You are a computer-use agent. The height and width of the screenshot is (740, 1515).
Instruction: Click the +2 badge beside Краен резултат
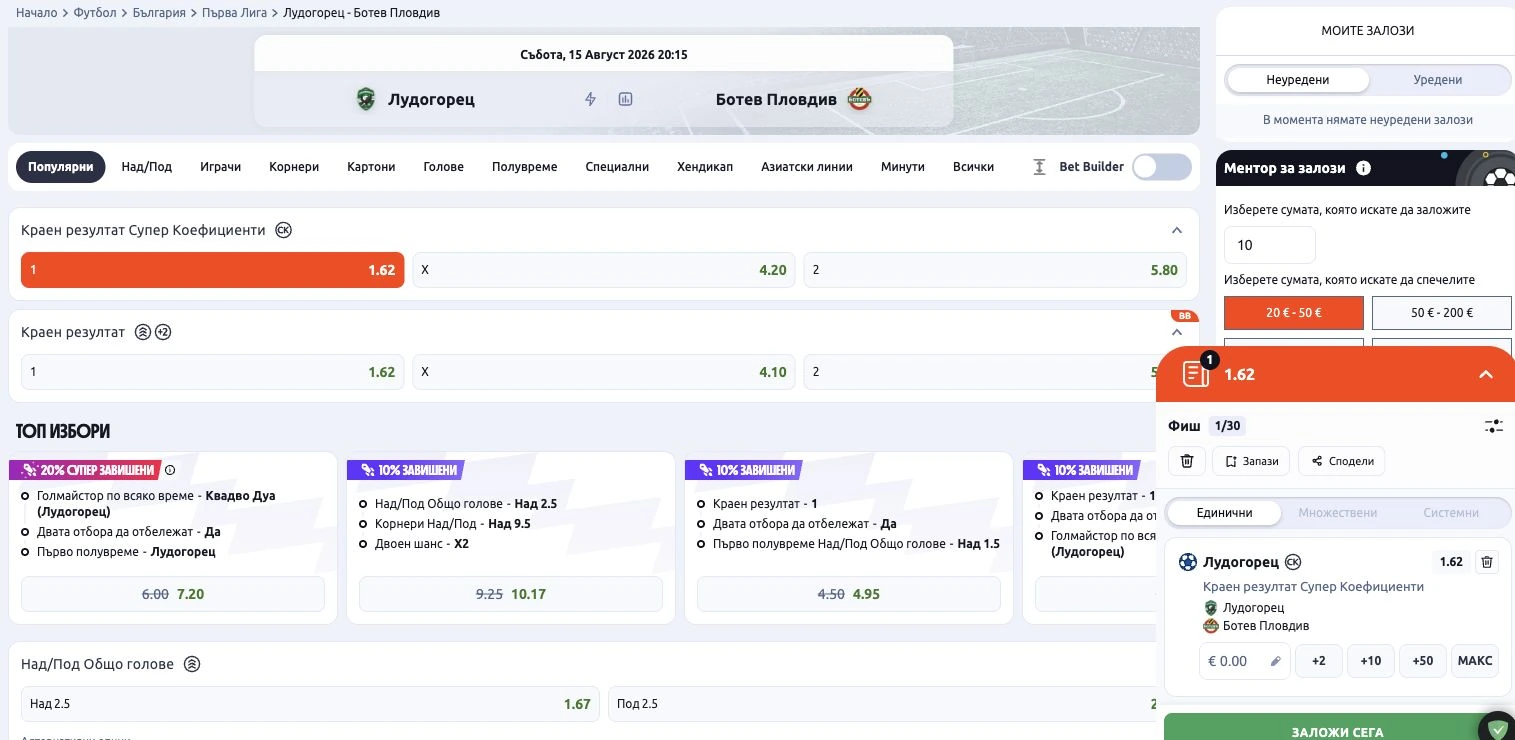[163, 332]
